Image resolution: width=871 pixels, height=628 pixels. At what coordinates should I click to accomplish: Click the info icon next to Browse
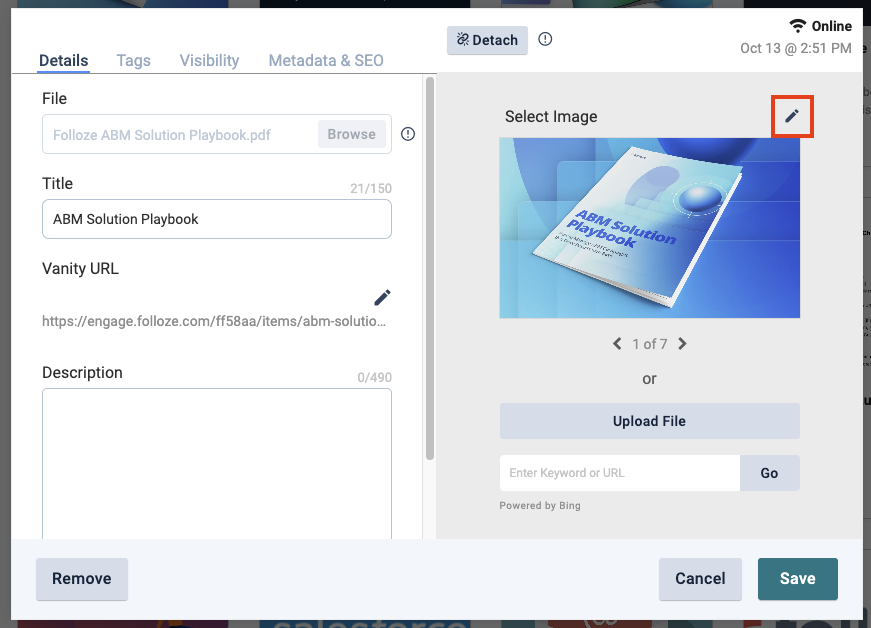tap(408, 135)
